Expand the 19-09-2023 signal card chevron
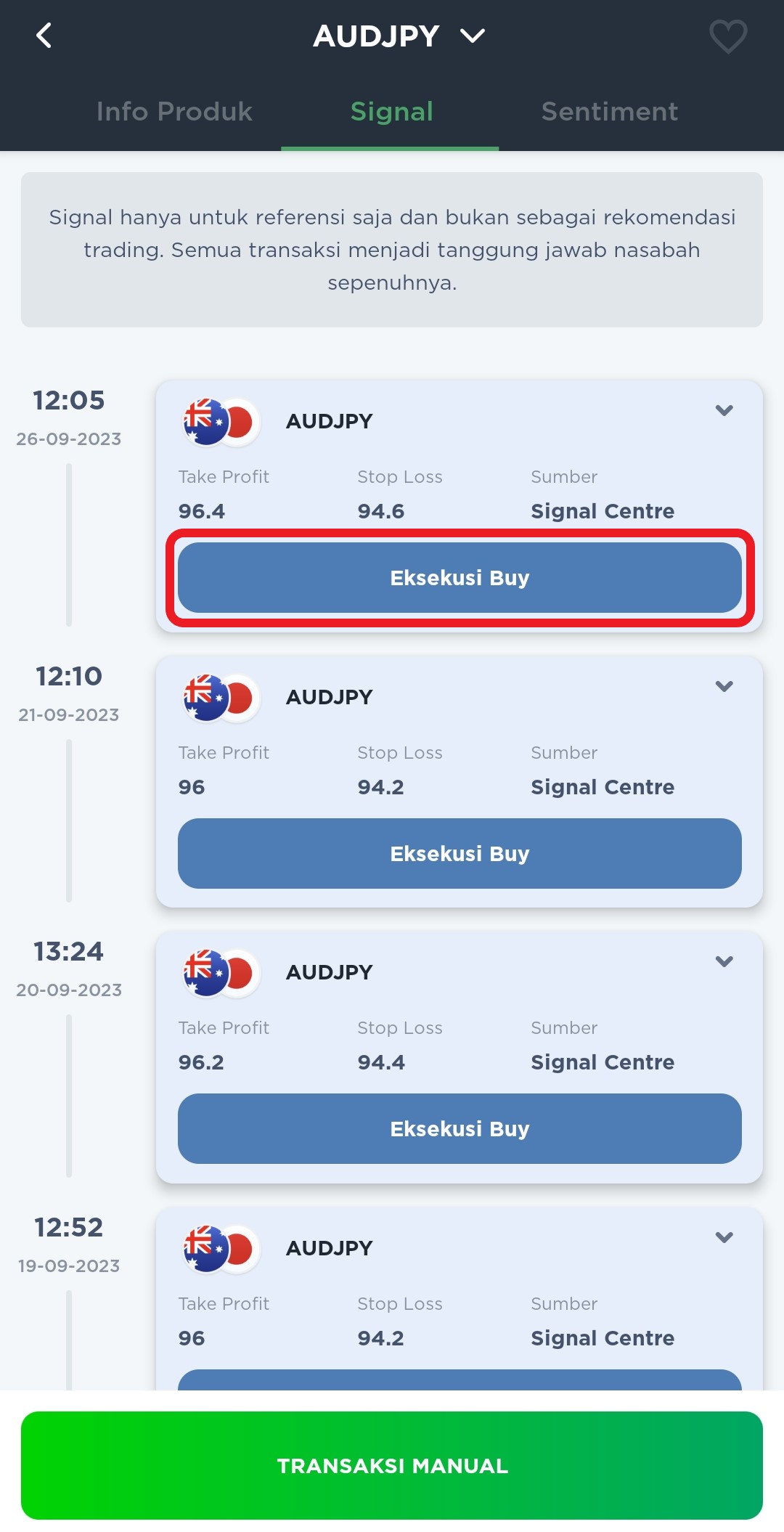This screenshot has width=784, height=1532. [x=724, y=1237]
